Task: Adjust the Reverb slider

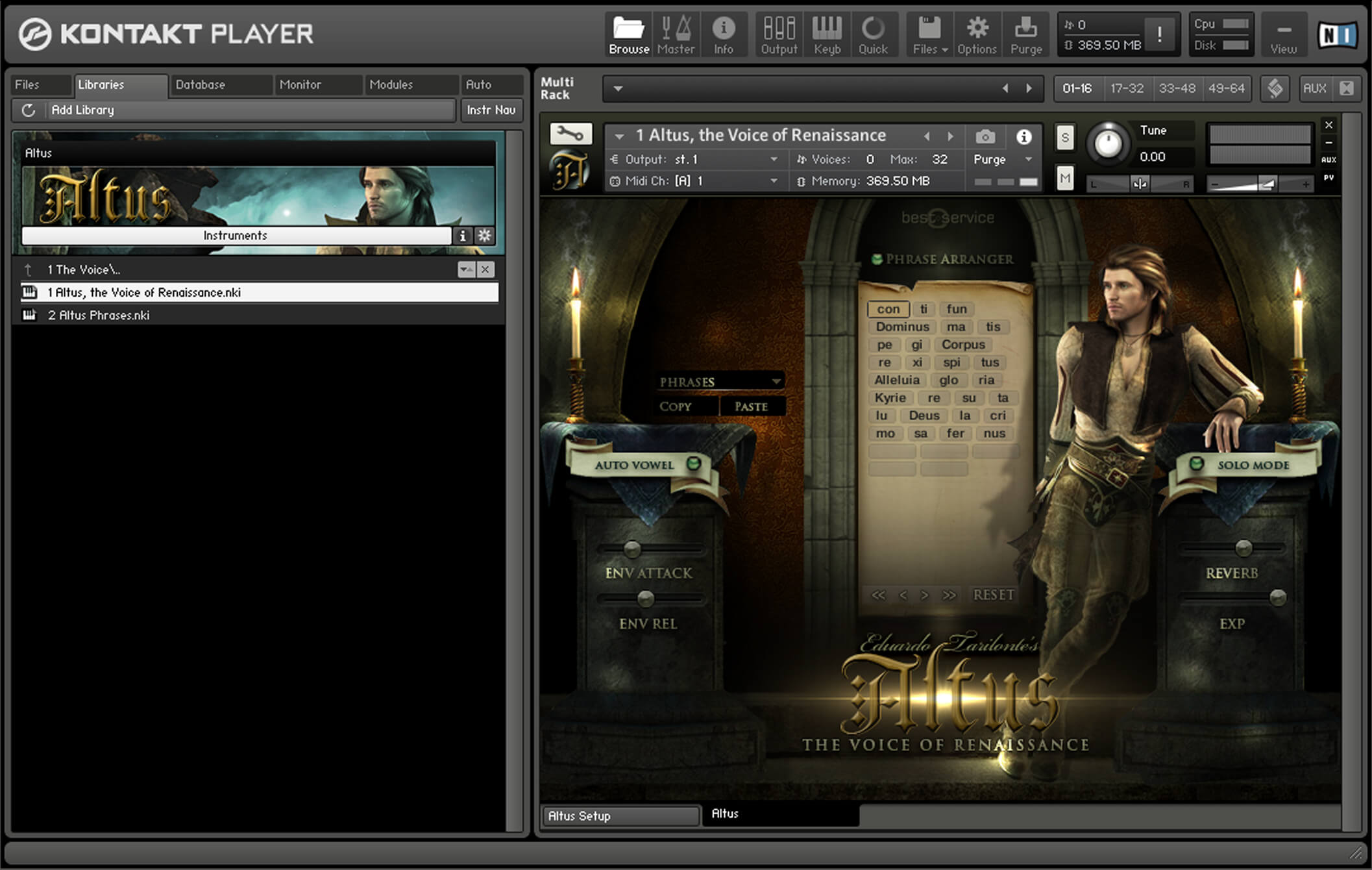Action: click(1243, 548)
